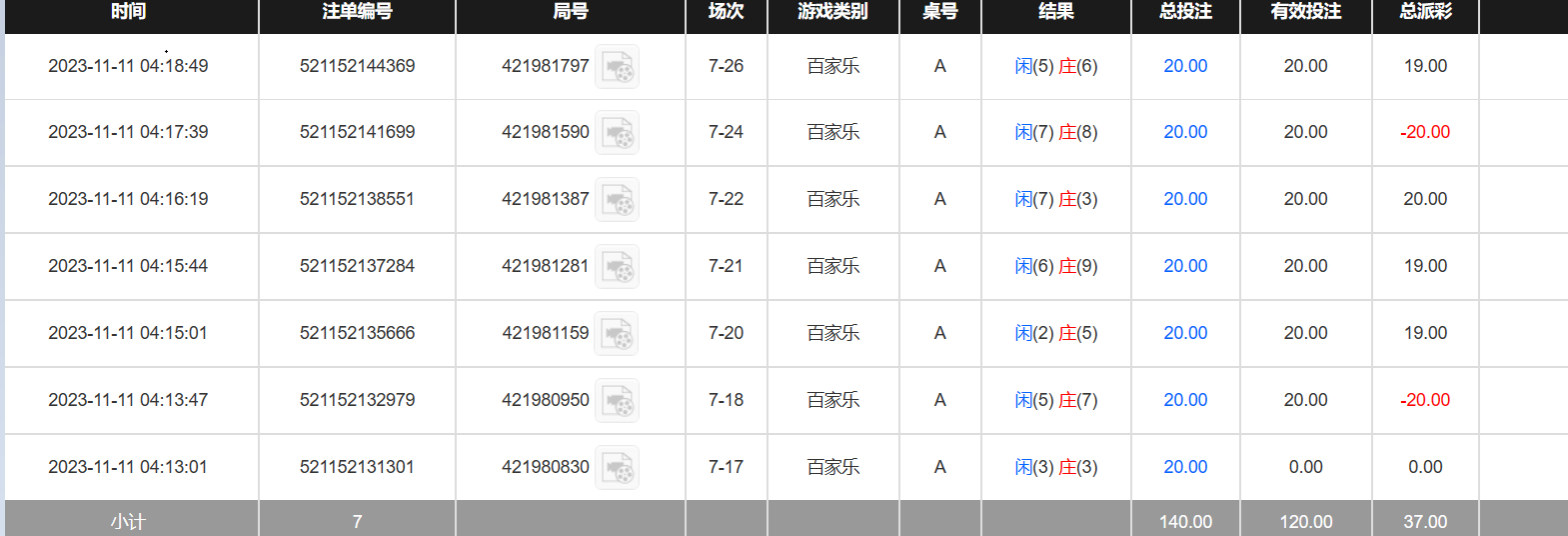Viewport: 1568px width, 536px height.
Task: Click the 游戏类别 column header
Action: (x=832, y=12)
